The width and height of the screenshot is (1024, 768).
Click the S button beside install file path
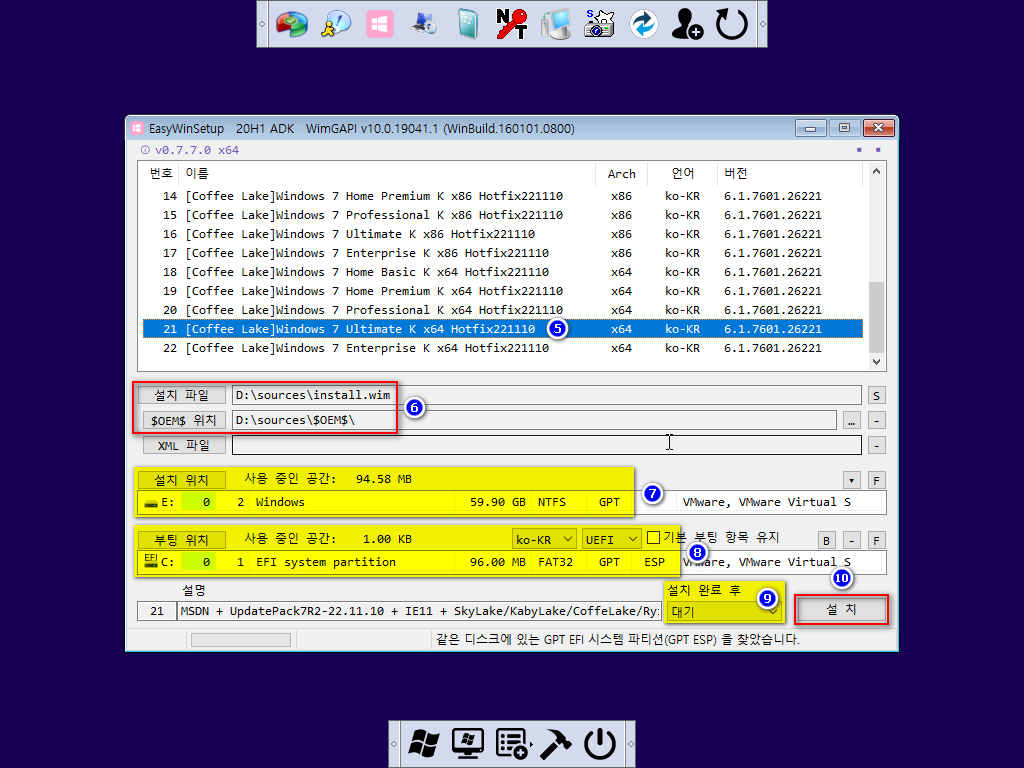pyautogui.click(x=876, y=395)
